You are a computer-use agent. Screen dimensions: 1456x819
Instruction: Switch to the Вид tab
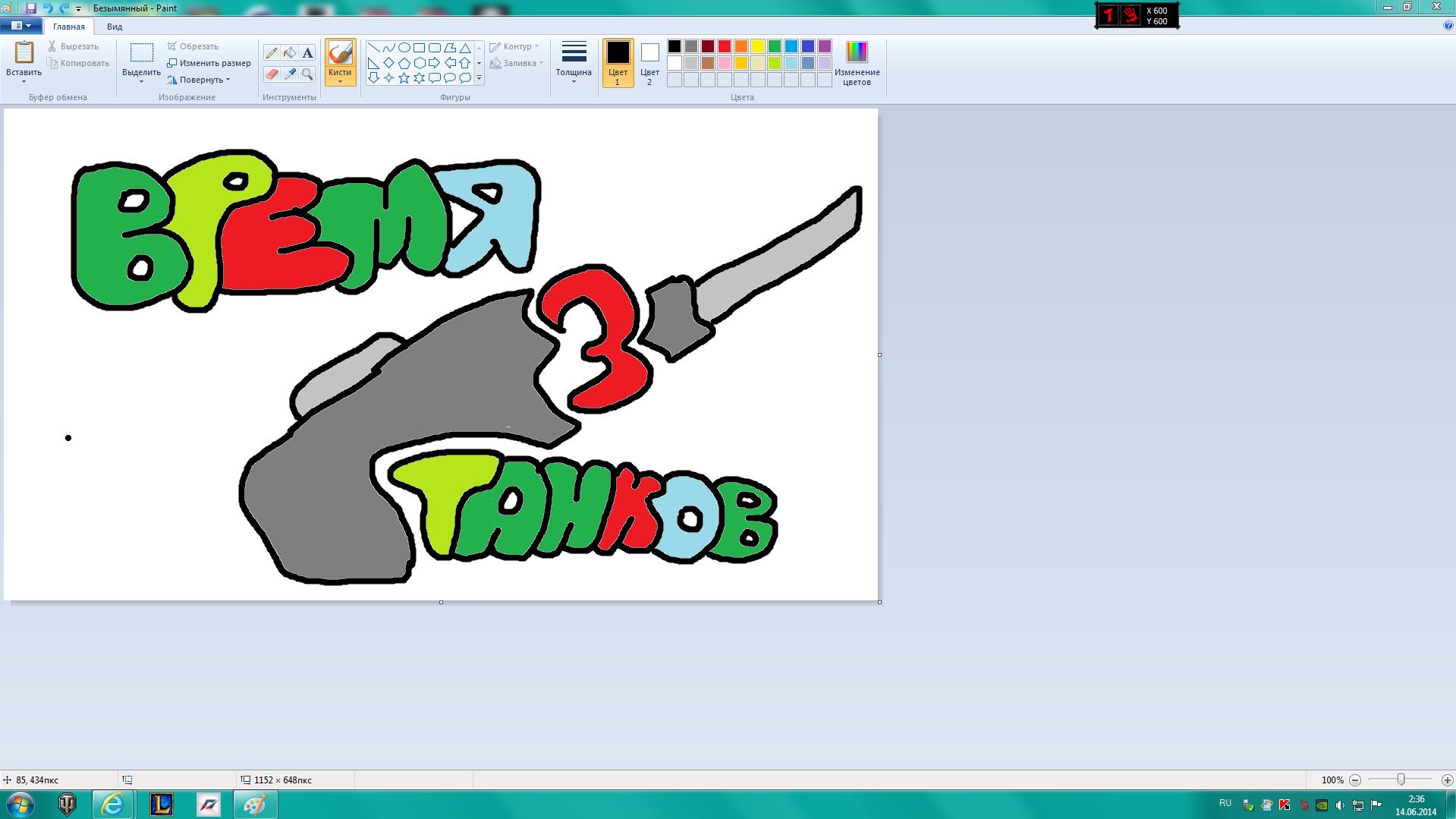[115, 27]
